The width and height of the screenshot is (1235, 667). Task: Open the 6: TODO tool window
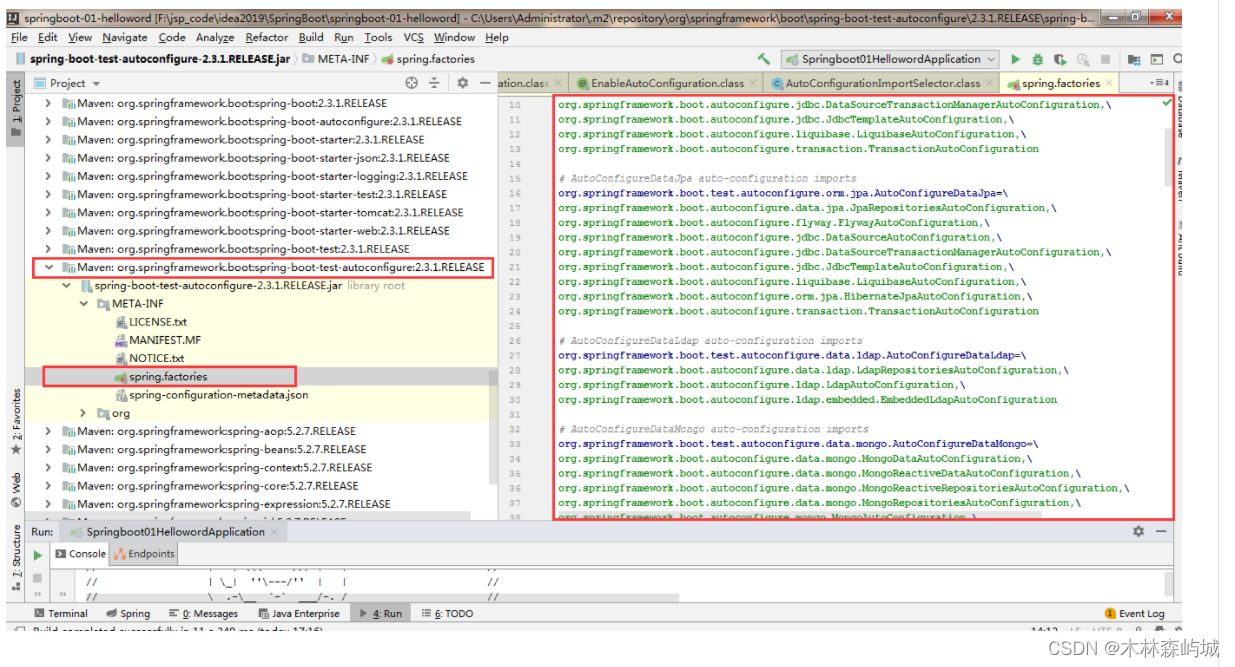[x=447, y=614]
